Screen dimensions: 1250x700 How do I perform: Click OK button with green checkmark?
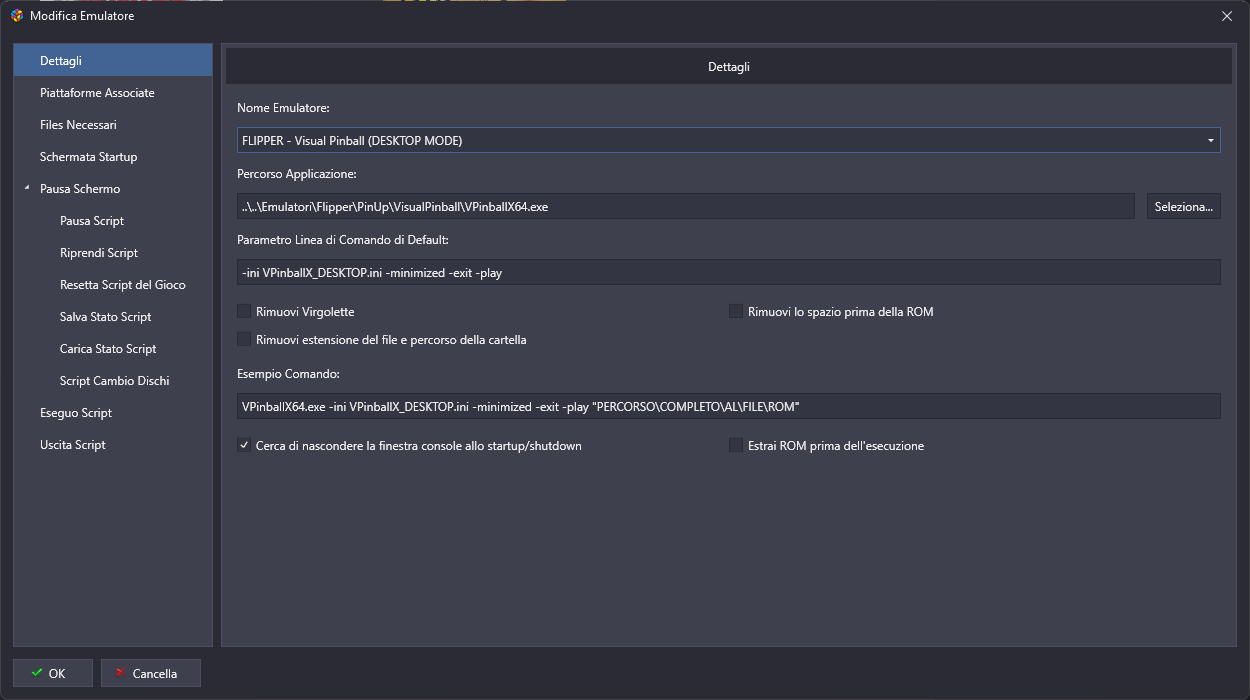pyautogui.click(x=53, y=673)
